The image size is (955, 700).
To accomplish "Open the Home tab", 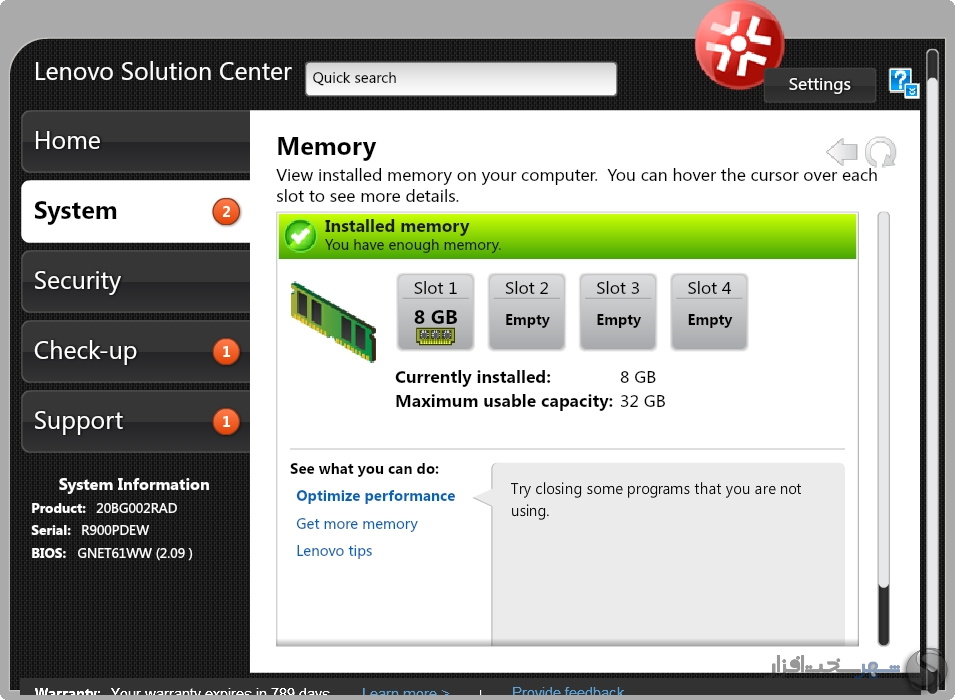I will click(136, 141).
